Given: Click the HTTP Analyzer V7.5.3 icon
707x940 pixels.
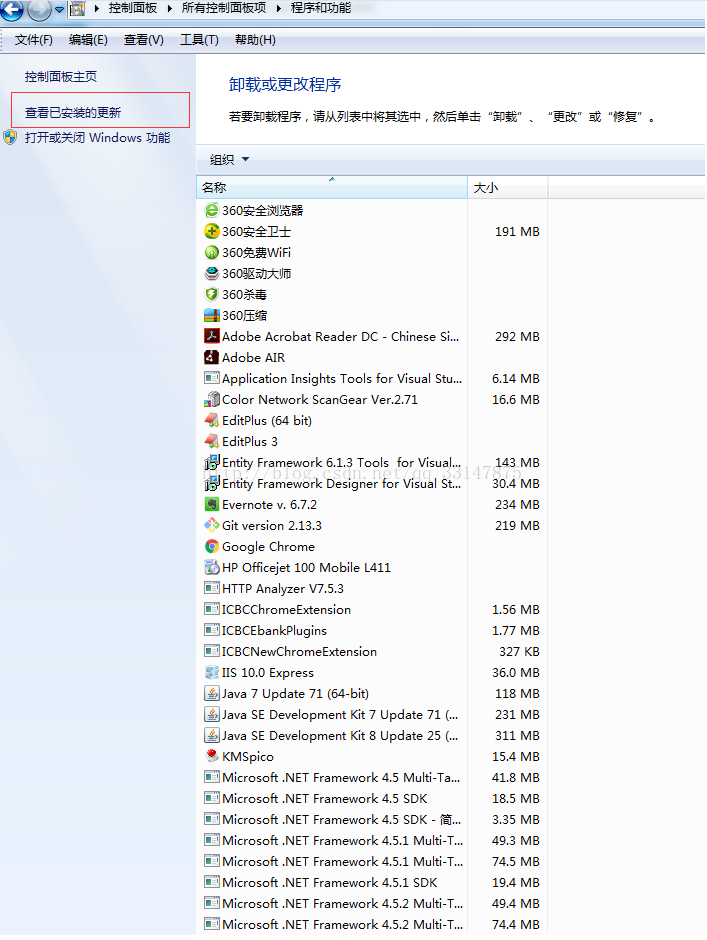Looking at the screenshot, I should tap(212, 588).
